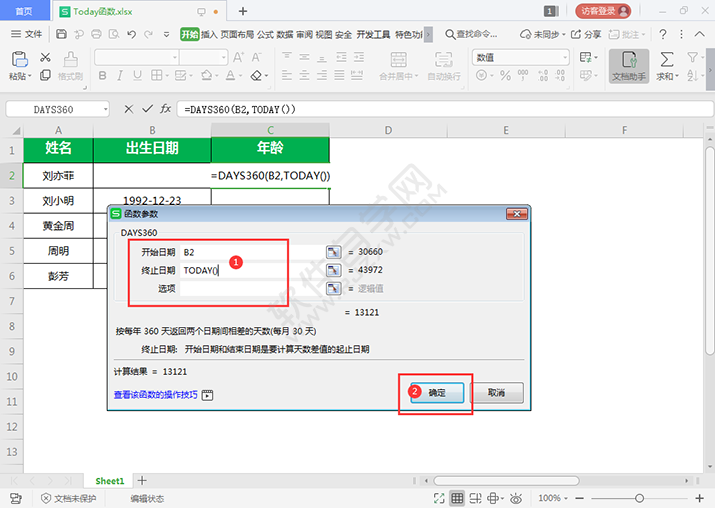Click the 选项 input field
This screenshot has height=508, width=715.
[x=250, y=288]
